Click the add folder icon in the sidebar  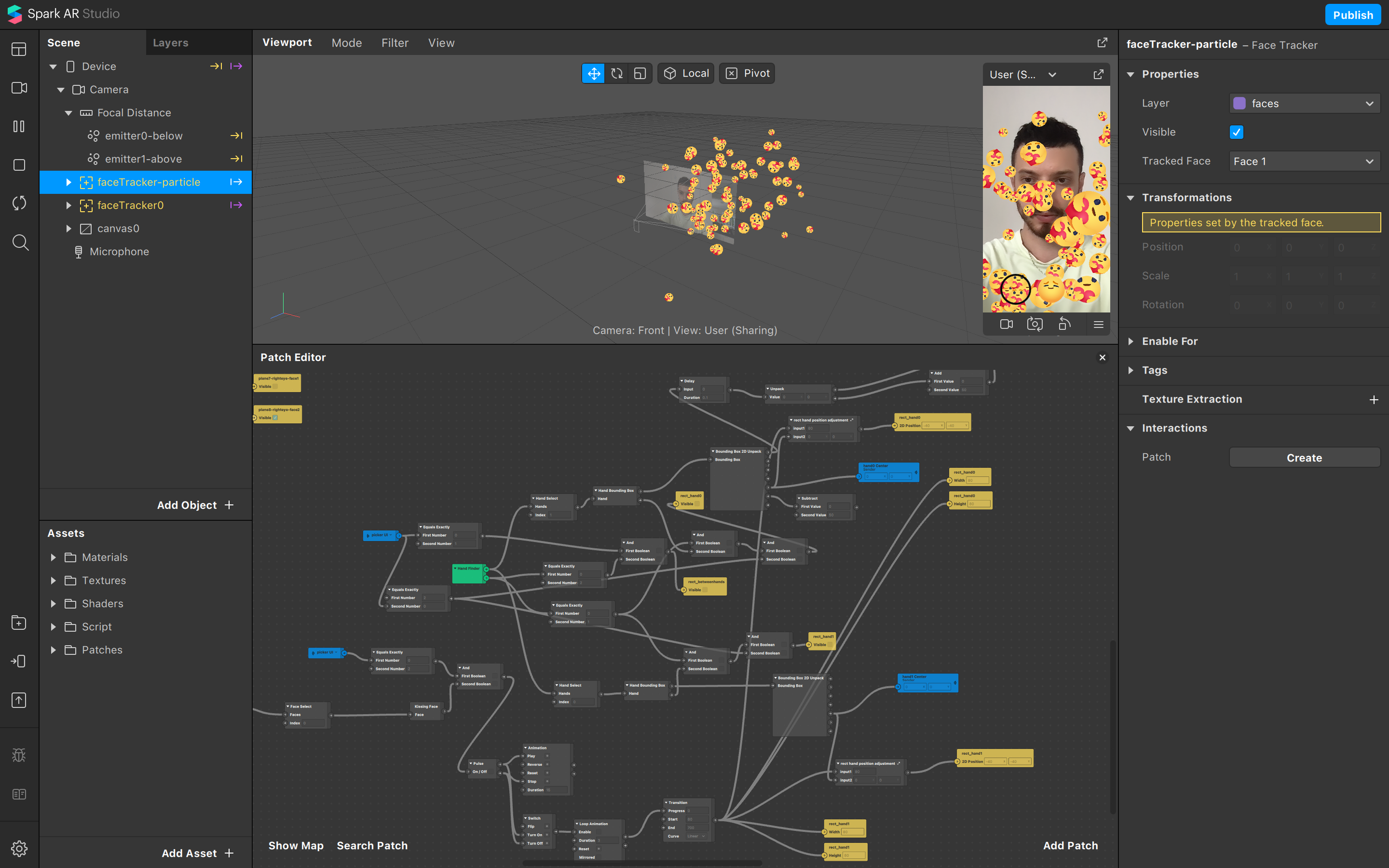[19, 623]
